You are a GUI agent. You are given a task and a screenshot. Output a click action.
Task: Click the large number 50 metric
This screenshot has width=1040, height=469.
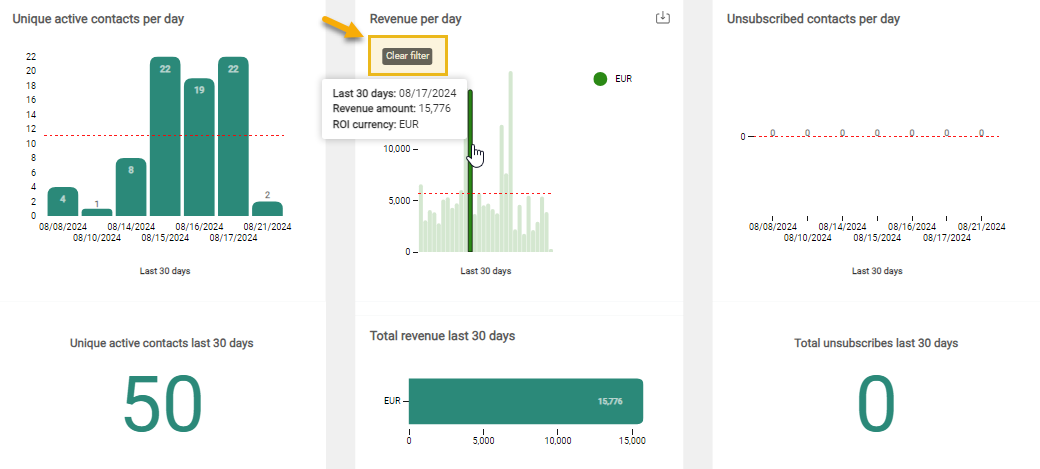tap(162, 405)
